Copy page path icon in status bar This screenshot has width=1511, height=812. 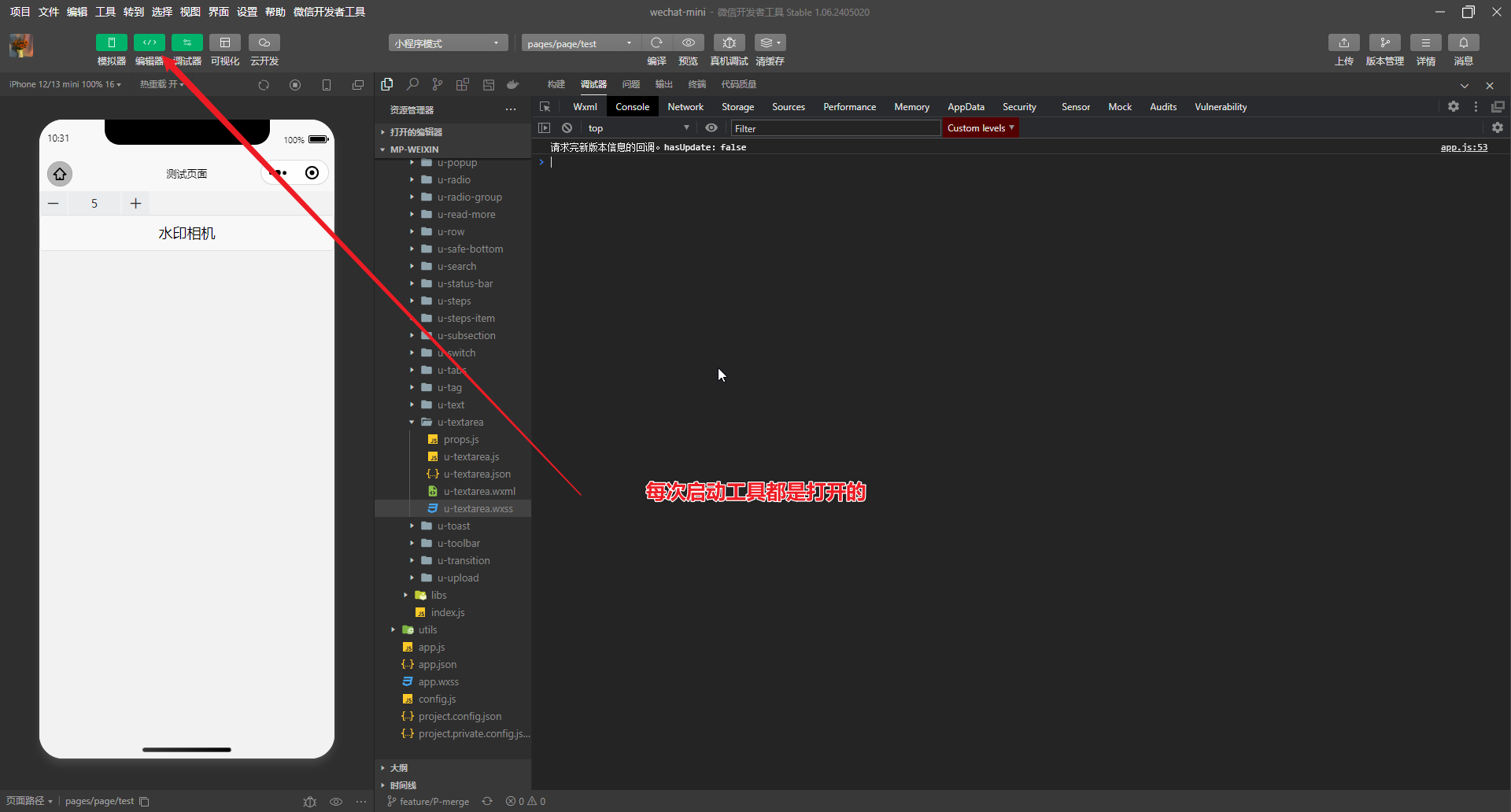tap(144, 802)
